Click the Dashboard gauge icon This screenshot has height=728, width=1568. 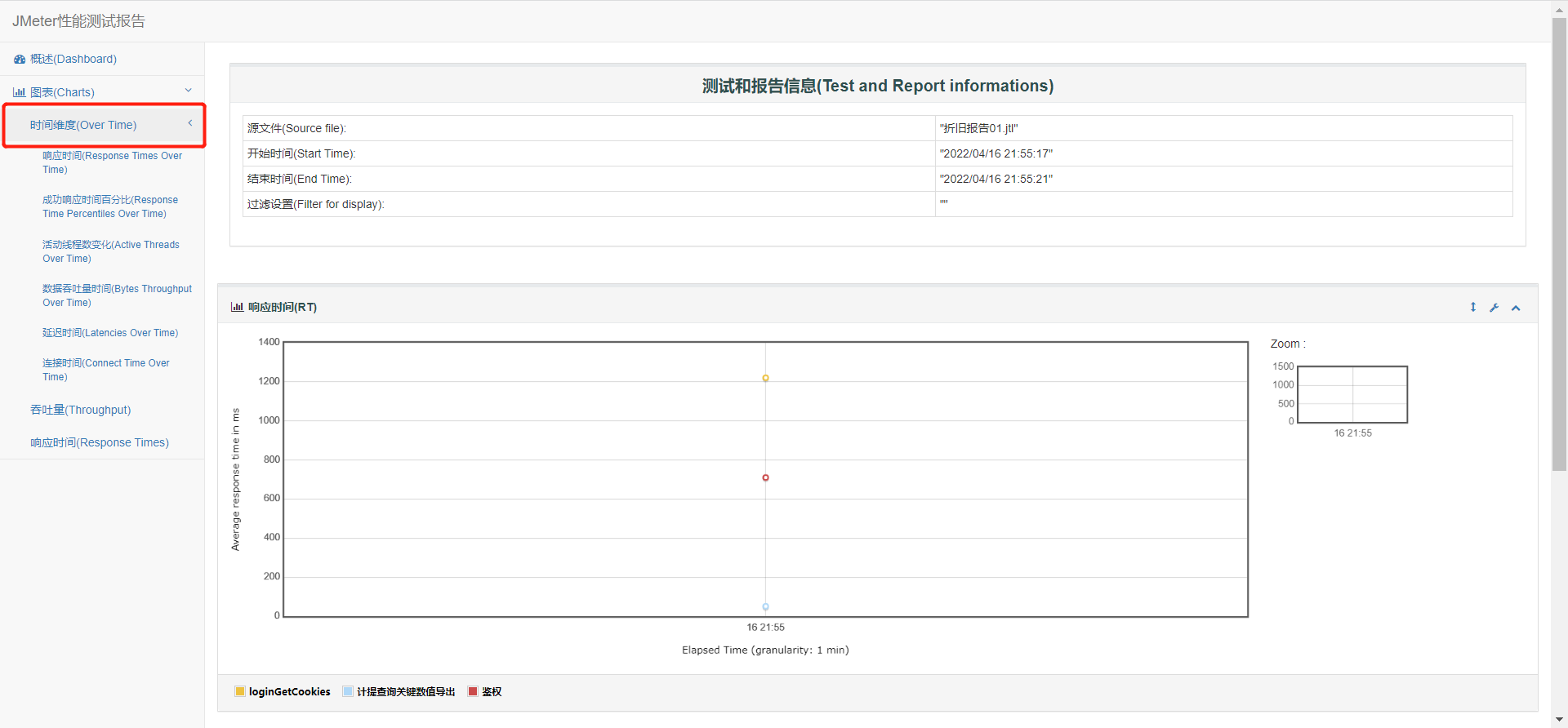(20, 60)
